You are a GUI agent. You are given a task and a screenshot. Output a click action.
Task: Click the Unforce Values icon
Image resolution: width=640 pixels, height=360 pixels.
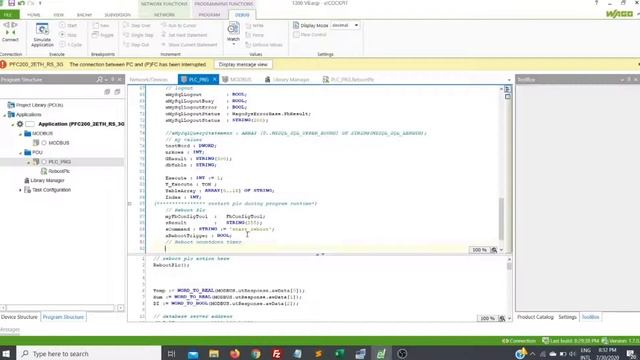[x=248, y=44]
